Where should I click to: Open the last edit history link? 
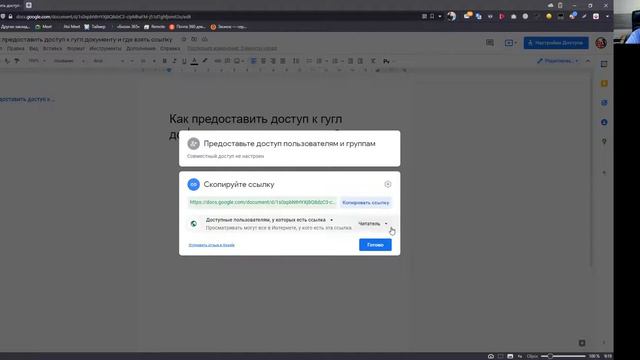pyautogui.click(x=232, y=49)
